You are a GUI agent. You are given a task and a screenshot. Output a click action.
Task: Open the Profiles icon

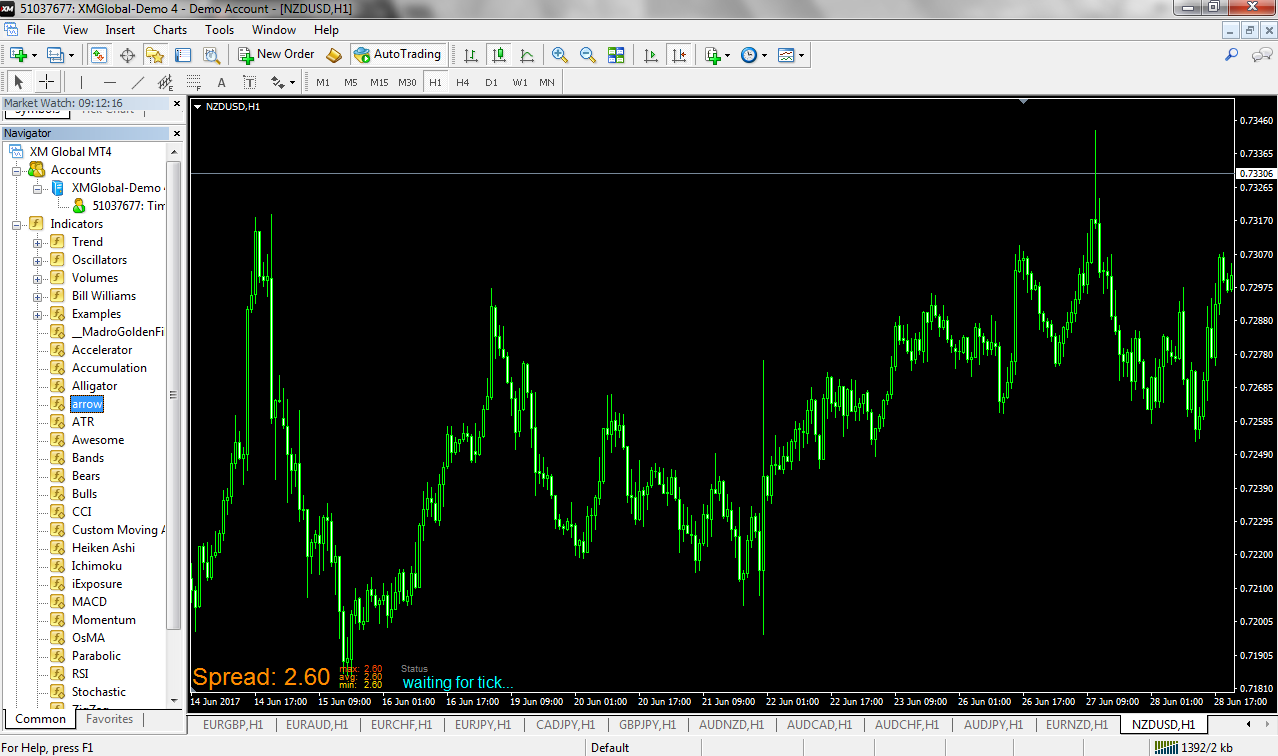click(54, 55)
